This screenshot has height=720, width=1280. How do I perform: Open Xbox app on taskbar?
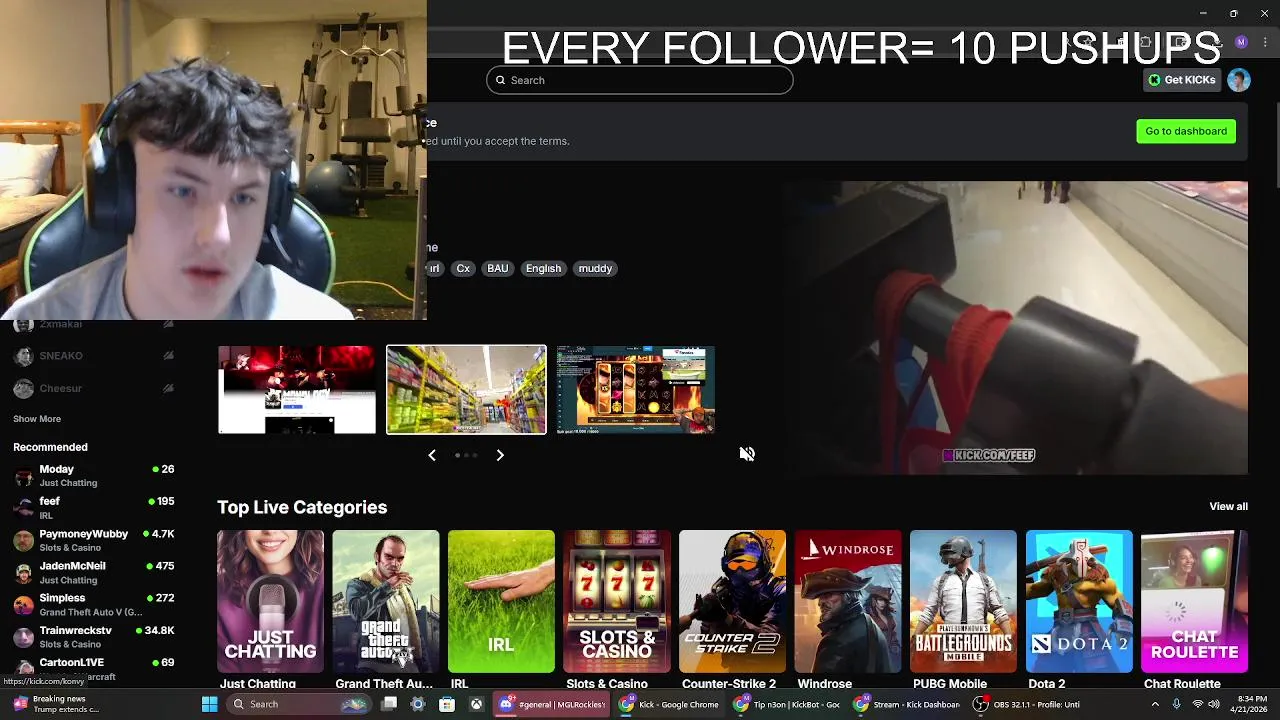point(476,704)
